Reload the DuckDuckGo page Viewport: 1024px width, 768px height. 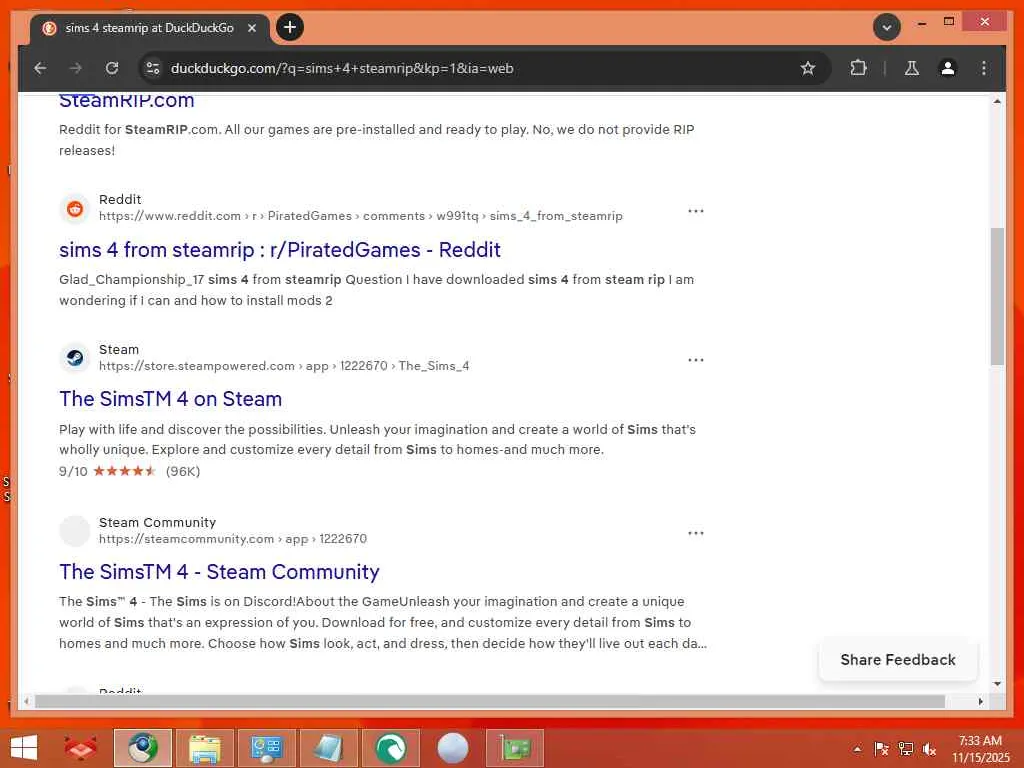pyautogui.click(x=112, y=68)
